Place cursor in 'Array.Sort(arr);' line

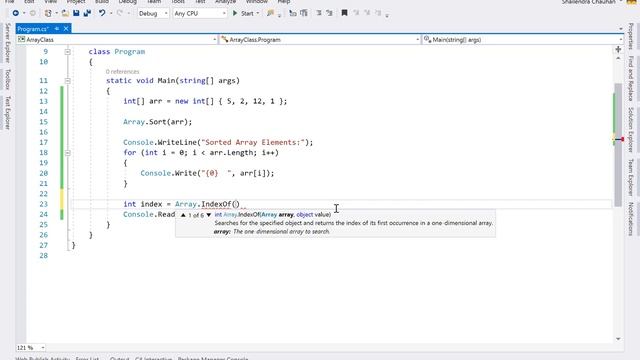[158, 122]
